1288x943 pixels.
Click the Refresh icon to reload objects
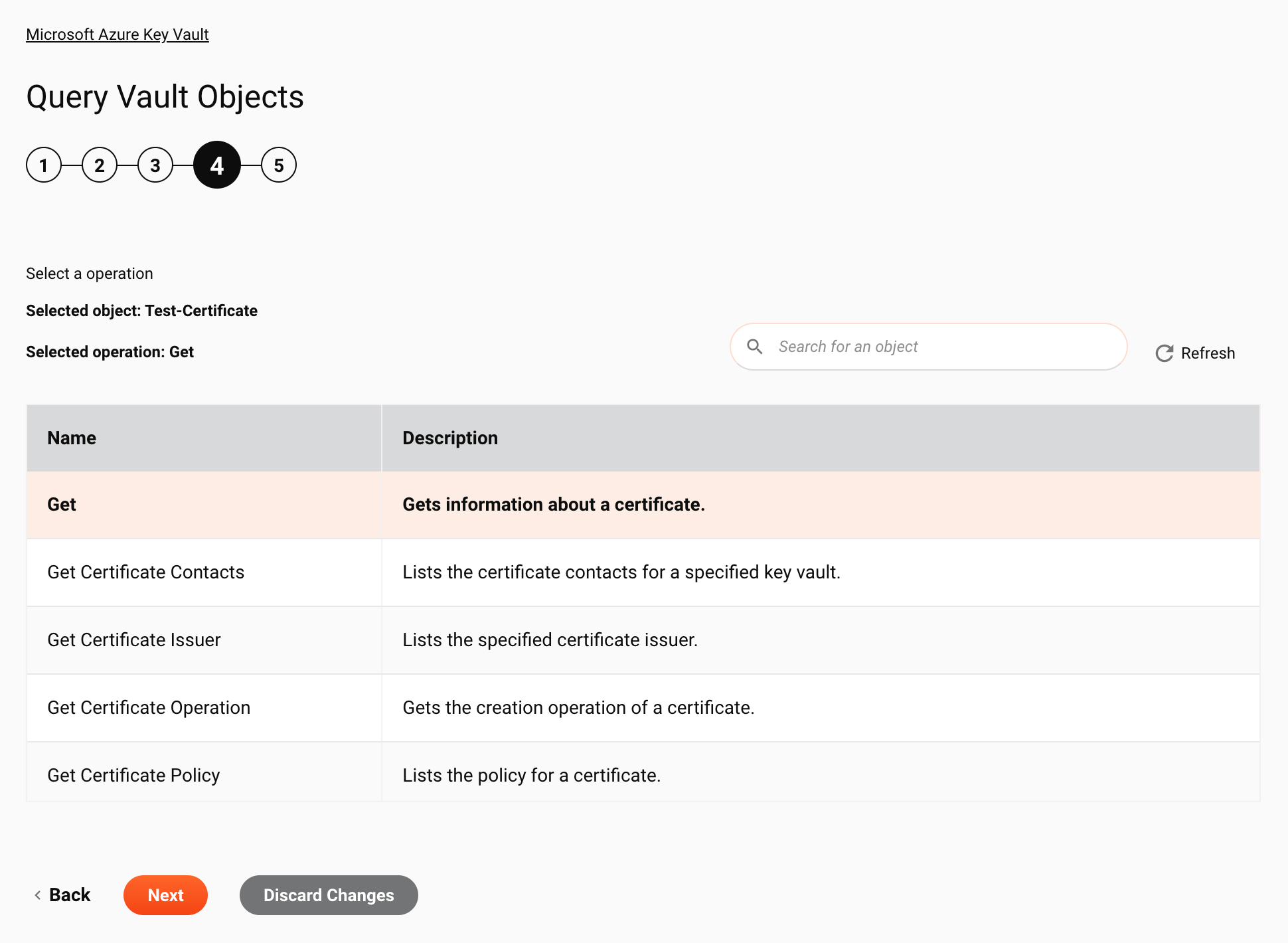click(x=1163, y=352)
